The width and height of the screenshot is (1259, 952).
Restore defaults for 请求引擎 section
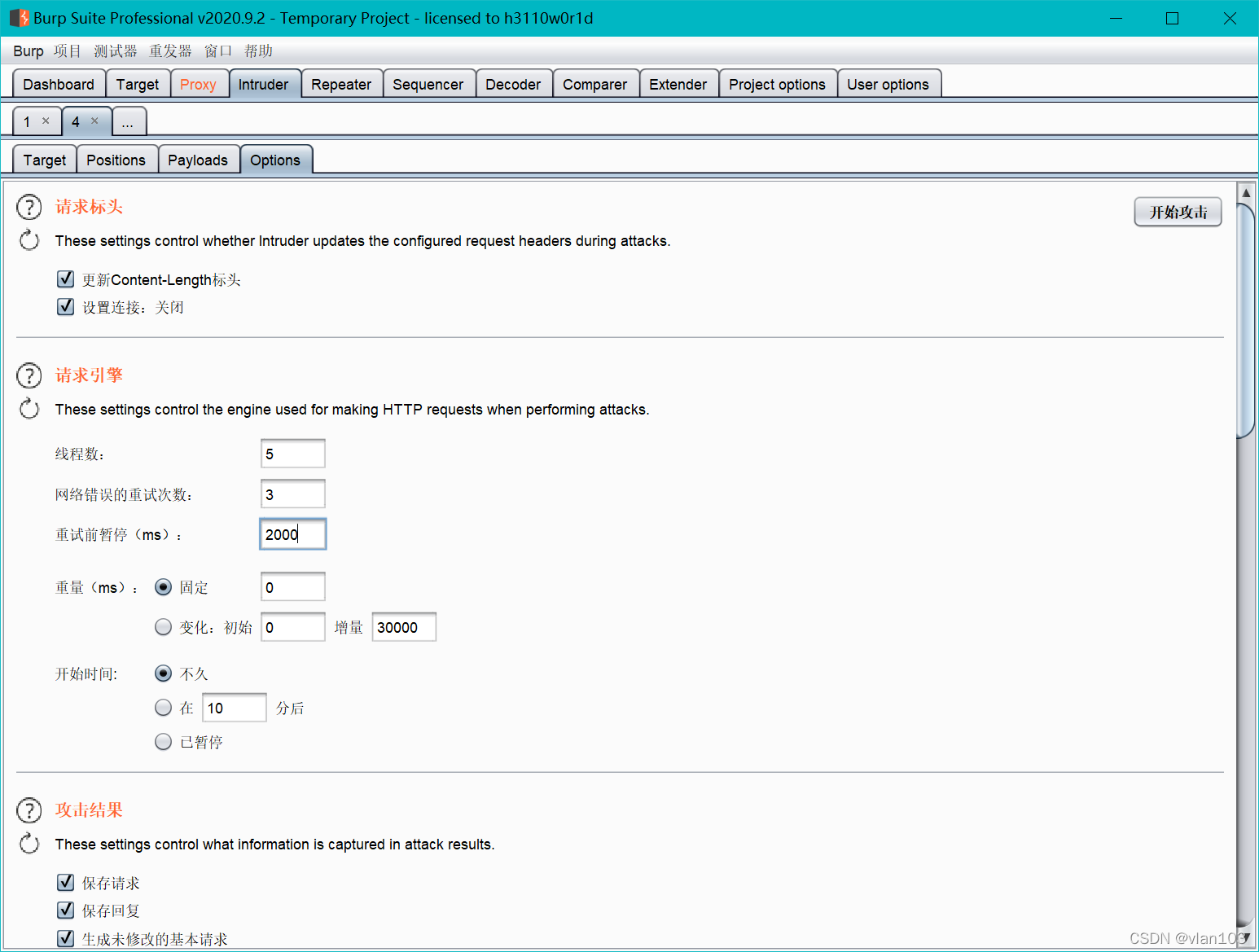(29, 409)
